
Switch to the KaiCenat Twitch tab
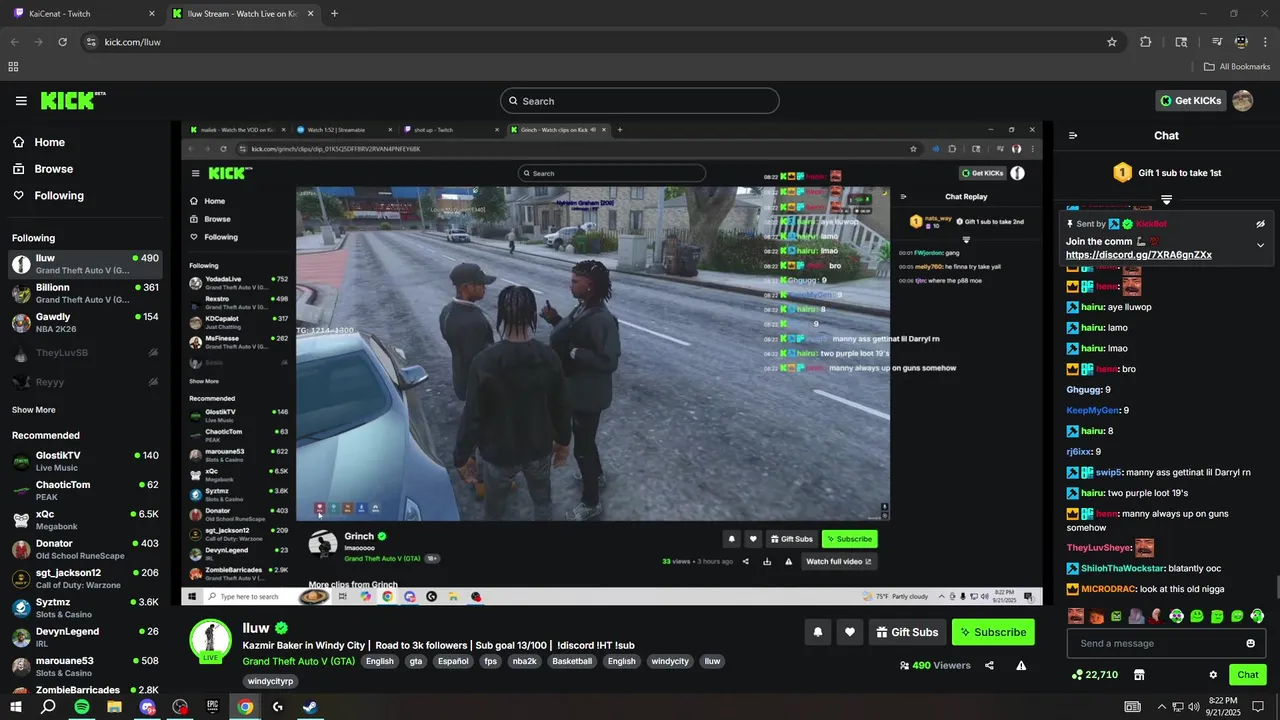pos(82,14)
